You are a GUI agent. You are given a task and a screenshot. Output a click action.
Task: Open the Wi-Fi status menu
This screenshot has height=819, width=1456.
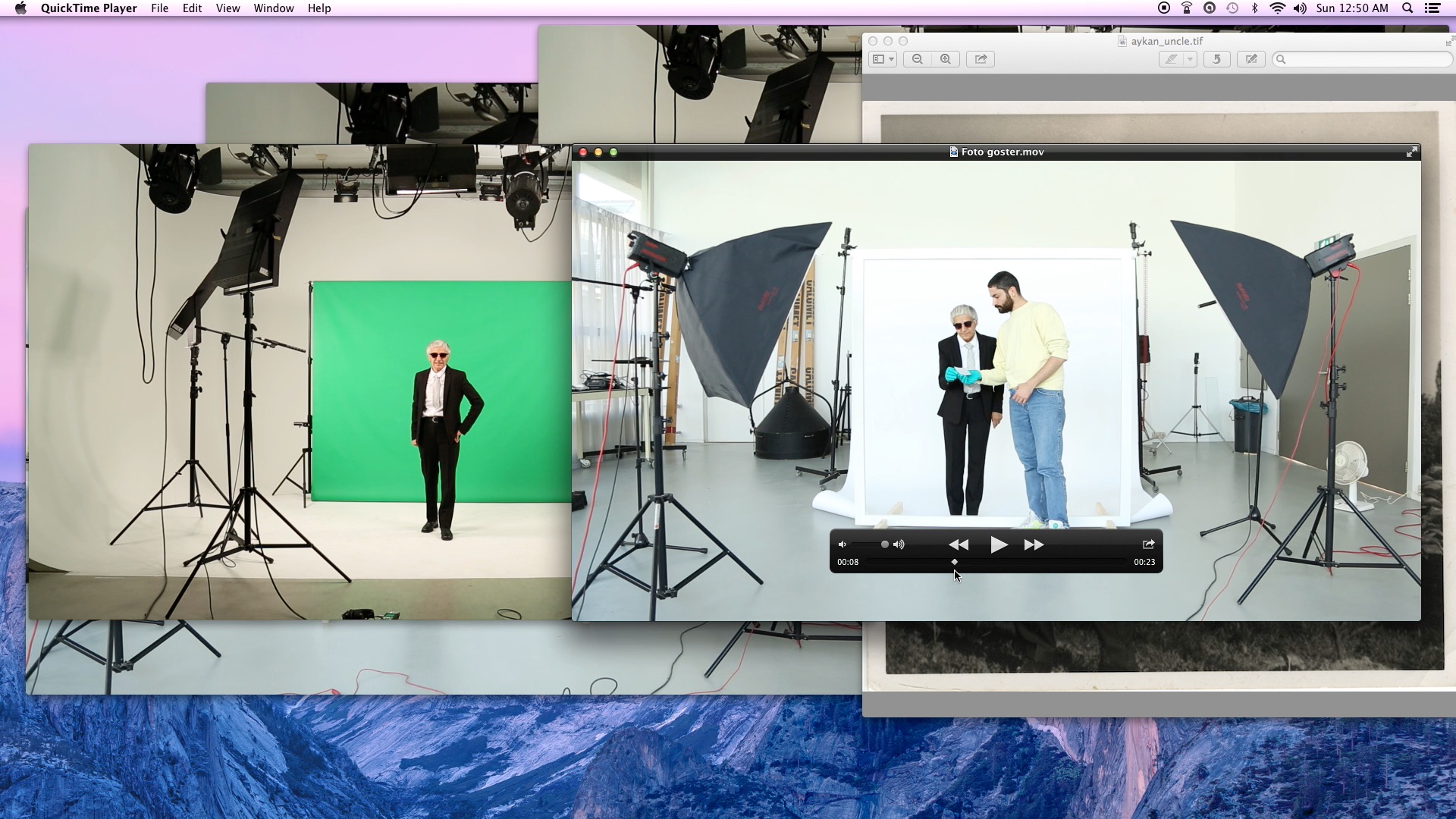coord(1278,8)
